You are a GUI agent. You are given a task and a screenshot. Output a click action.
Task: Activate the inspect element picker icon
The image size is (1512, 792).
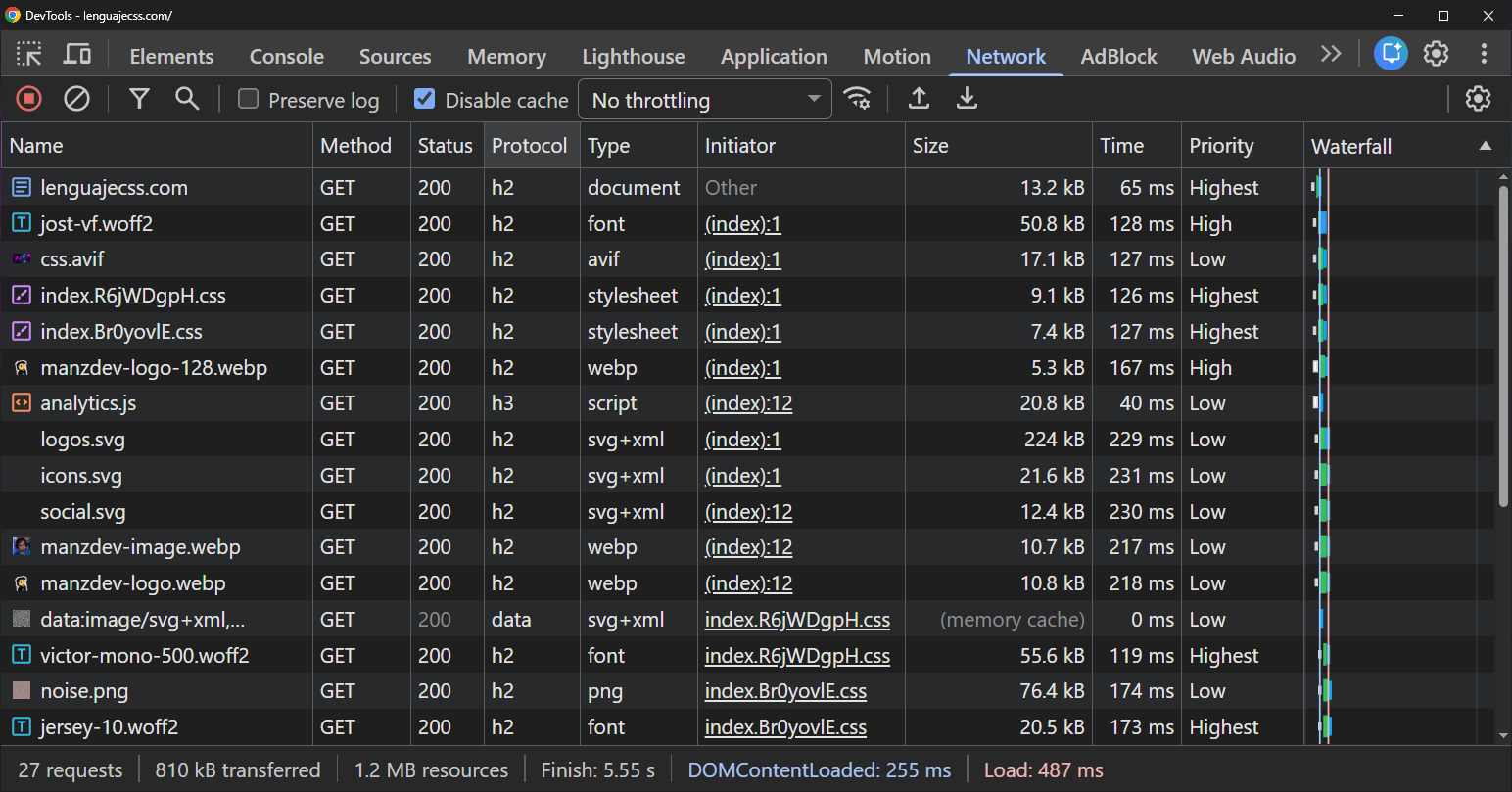[29, 55]
